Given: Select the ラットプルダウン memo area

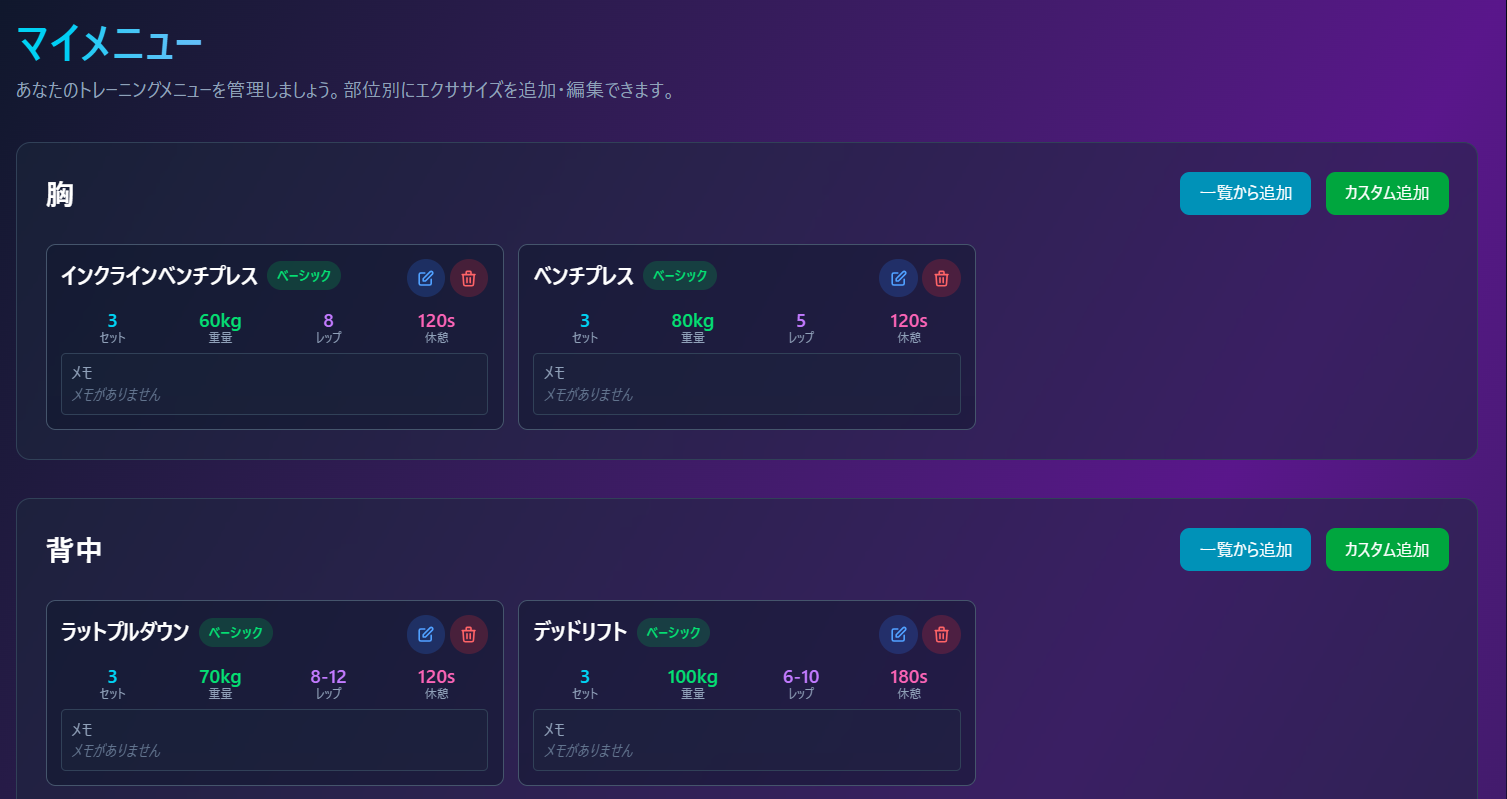Looking at the screenshot, I should point(274,740).
